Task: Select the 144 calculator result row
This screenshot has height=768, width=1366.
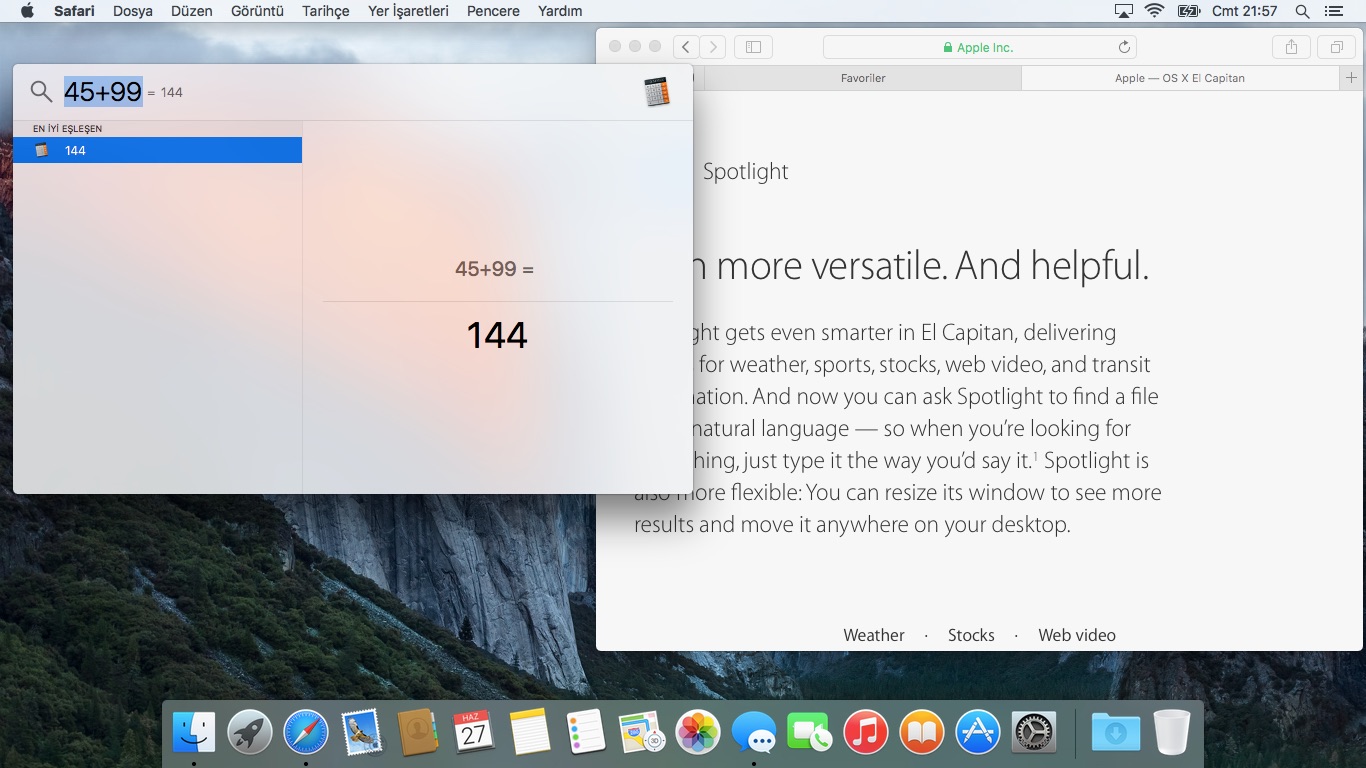Action: 158,150
